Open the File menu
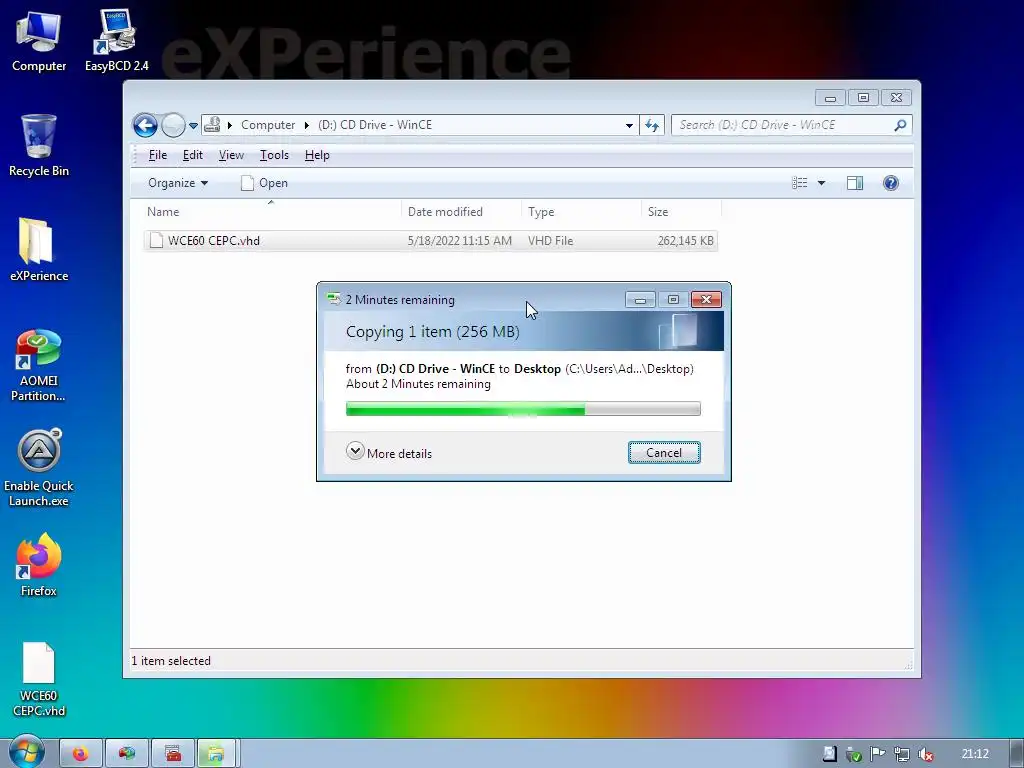1024x768 pixels. pos(157,155)
